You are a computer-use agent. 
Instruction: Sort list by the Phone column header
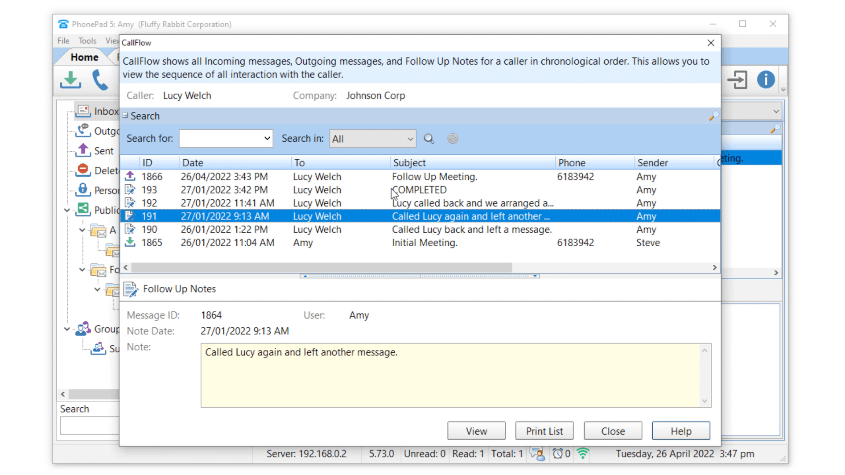point(594,162)
